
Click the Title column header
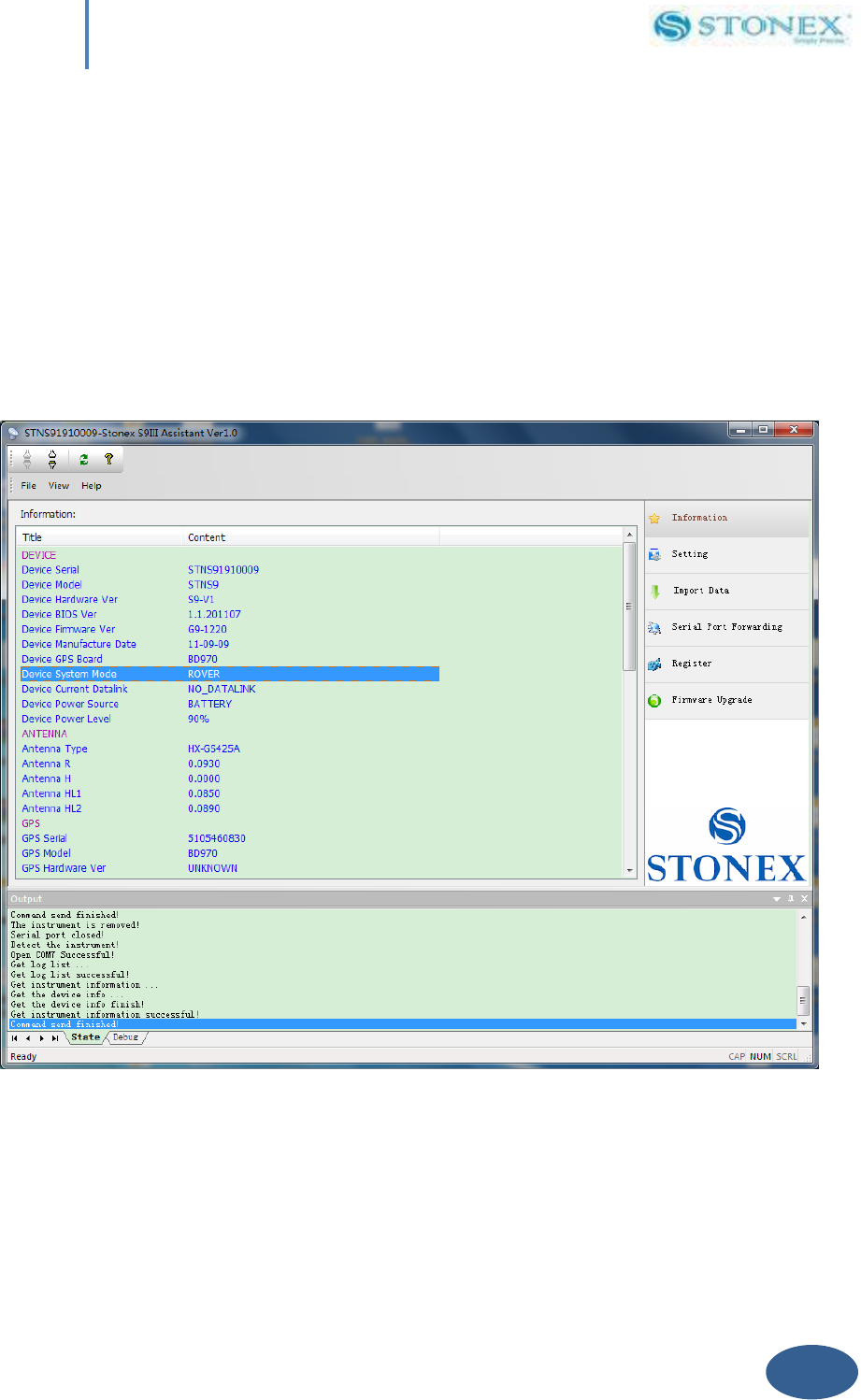[x=100, y=537]
